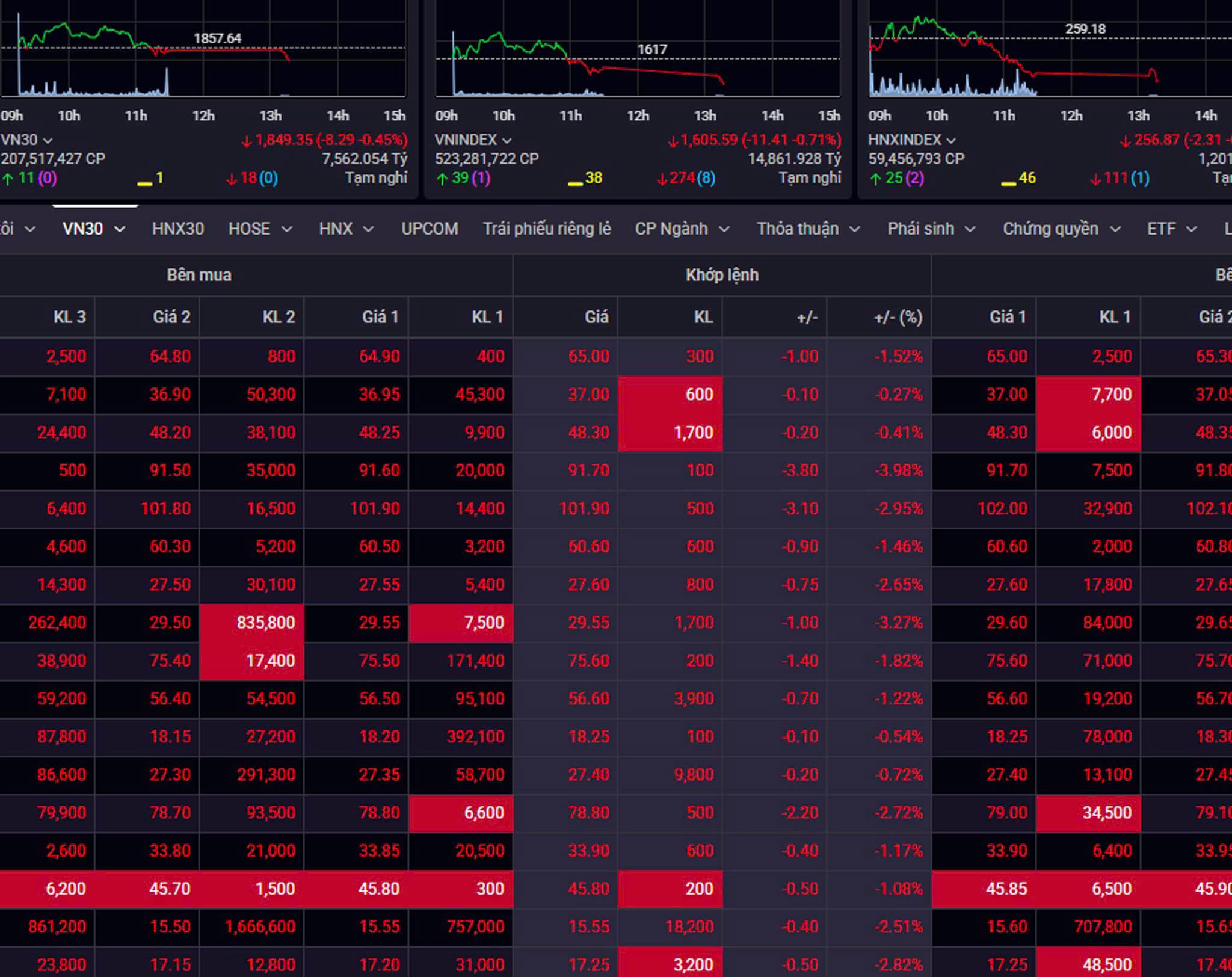
Task: Switch to the HNX30 tab
Action: (x=177, y=229)
